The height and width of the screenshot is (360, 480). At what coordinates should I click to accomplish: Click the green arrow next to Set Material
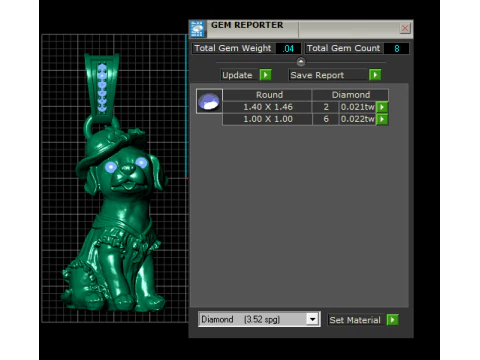393,320
